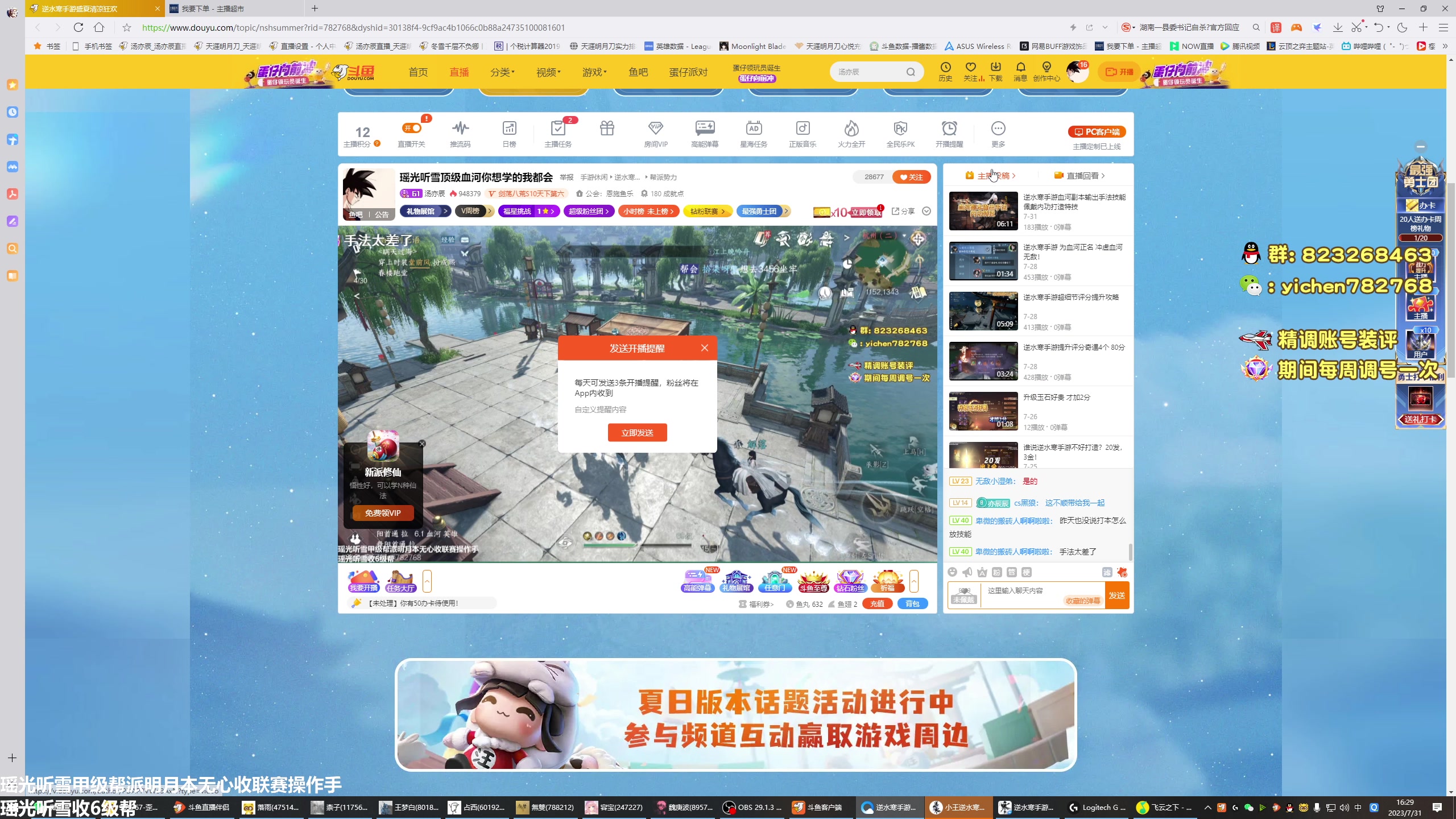Expand the 分类 dropdown in the nav
This screenshot has height=819, width=1456.
coord(502,72)
